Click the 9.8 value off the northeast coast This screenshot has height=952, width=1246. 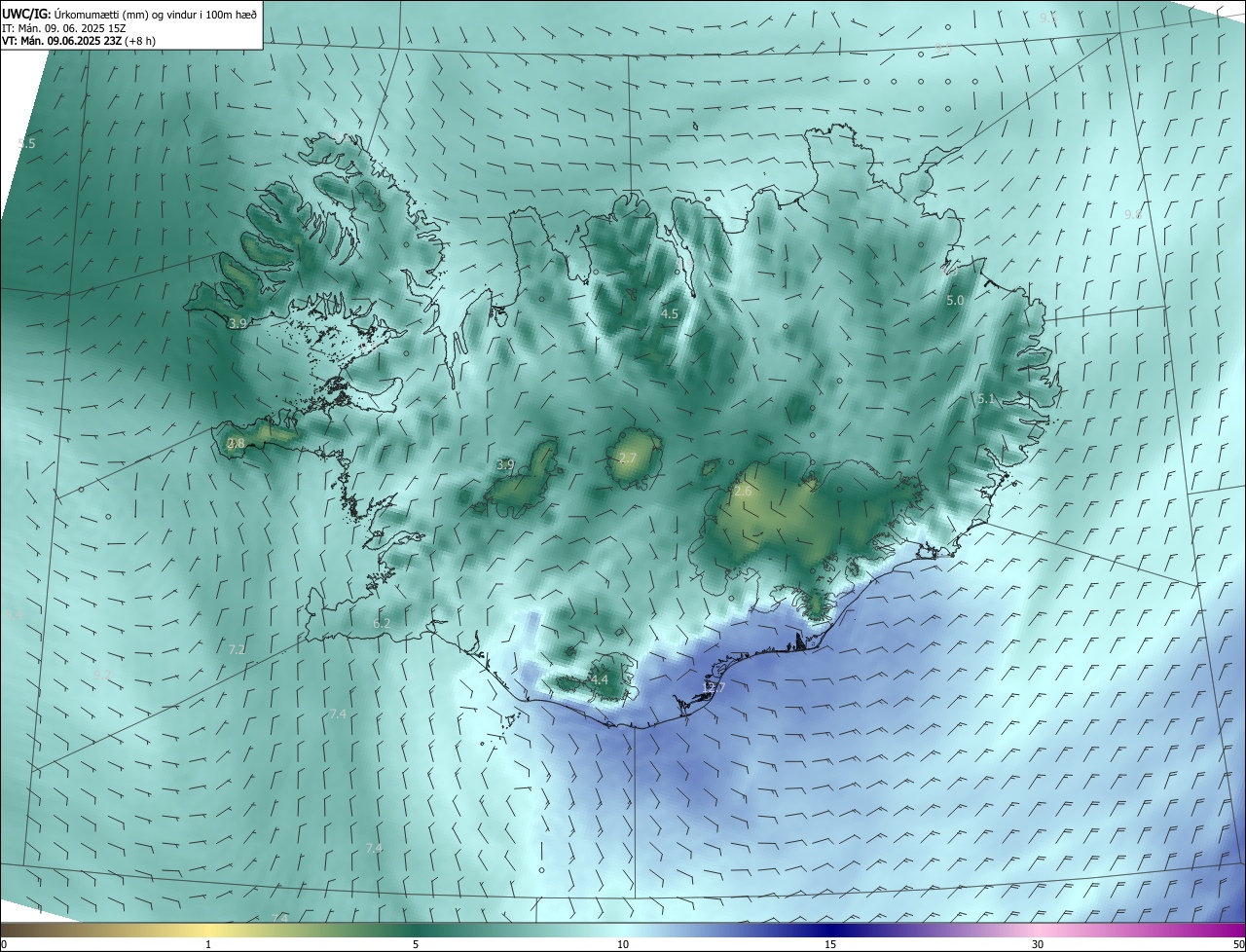1133,214
